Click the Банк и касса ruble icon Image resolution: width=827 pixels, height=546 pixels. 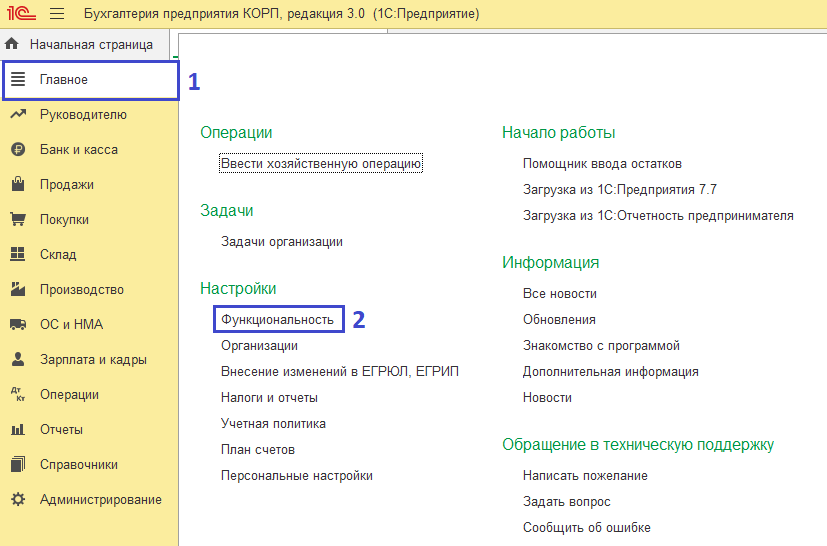point(17,149)
